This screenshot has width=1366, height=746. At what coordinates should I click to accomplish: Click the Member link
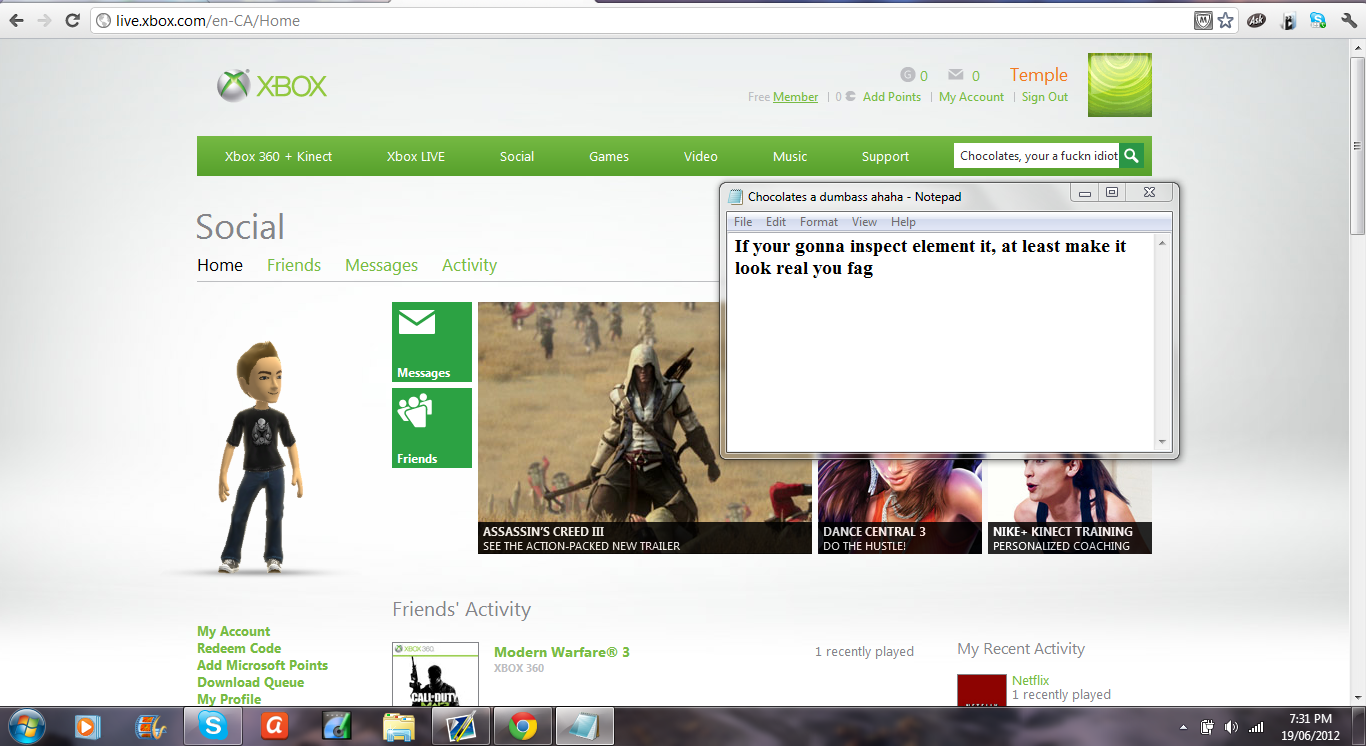click(x=795, y=97)
